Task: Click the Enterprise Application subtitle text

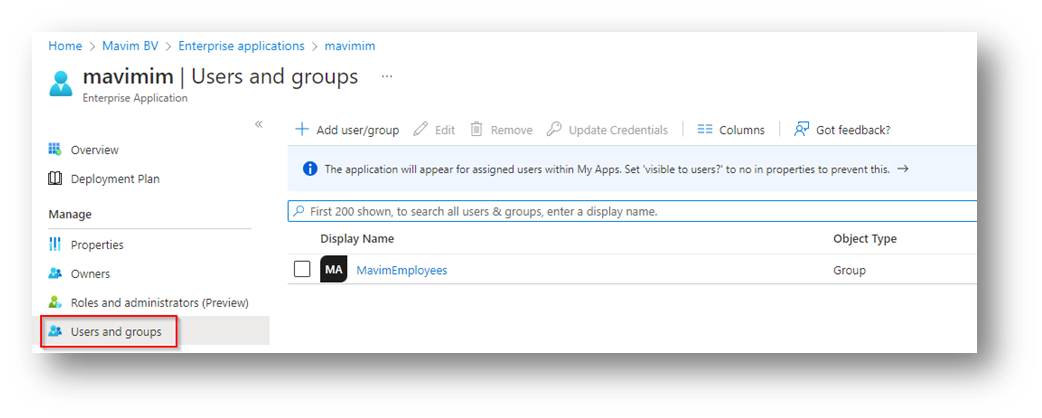Action: pyautogui.click(x=135, y=98)
